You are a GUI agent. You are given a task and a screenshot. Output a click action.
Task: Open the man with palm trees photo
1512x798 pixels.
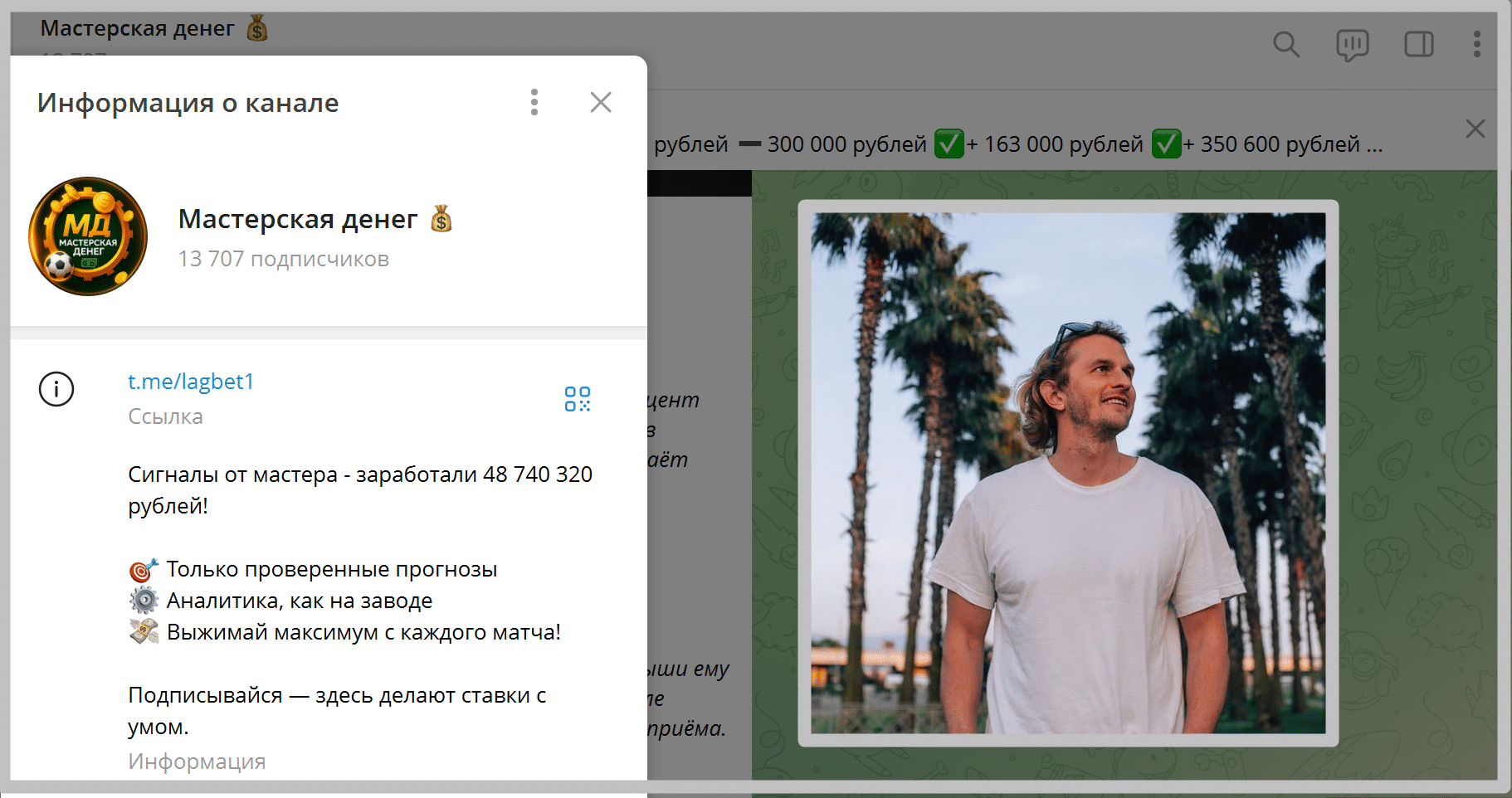pos(1068,473)
